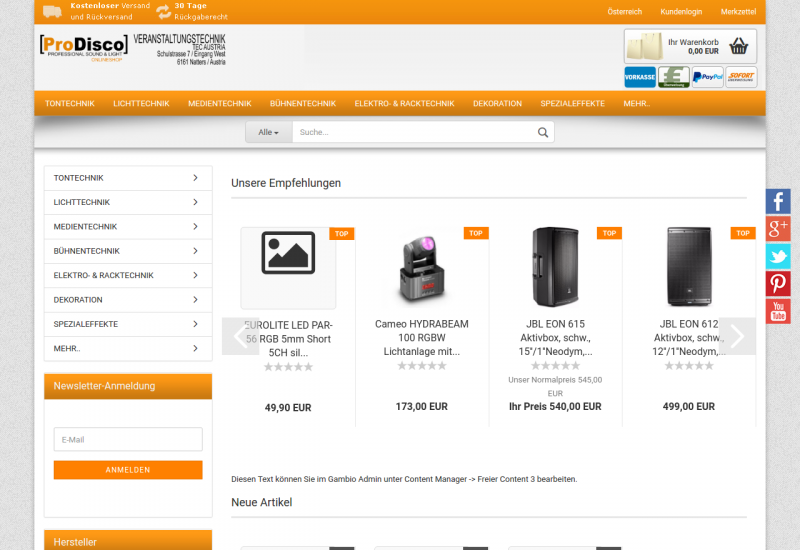Screen dimensions: 800x550
Task: Open the Pinterest icon link
Action: click(778, 284)
